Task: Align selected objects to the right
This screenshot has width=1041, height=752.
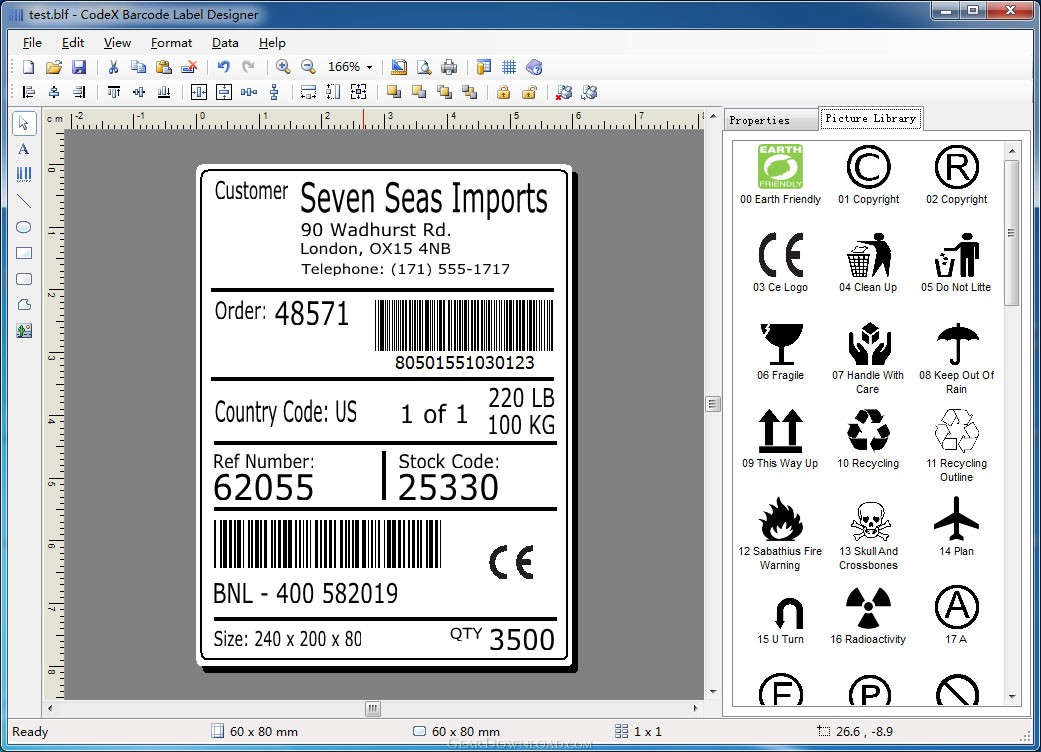Action: pyautogui.click(x=79, y=92)
